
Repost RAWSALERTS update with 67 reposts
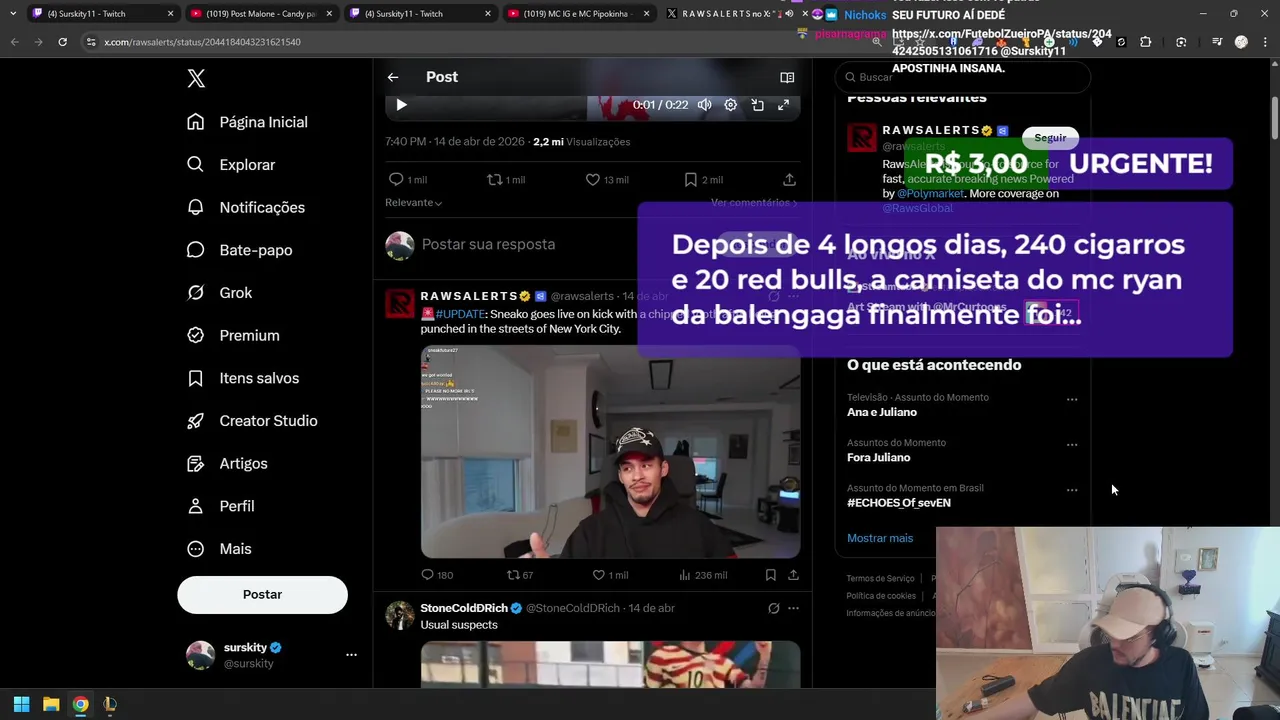pos(520,575)
